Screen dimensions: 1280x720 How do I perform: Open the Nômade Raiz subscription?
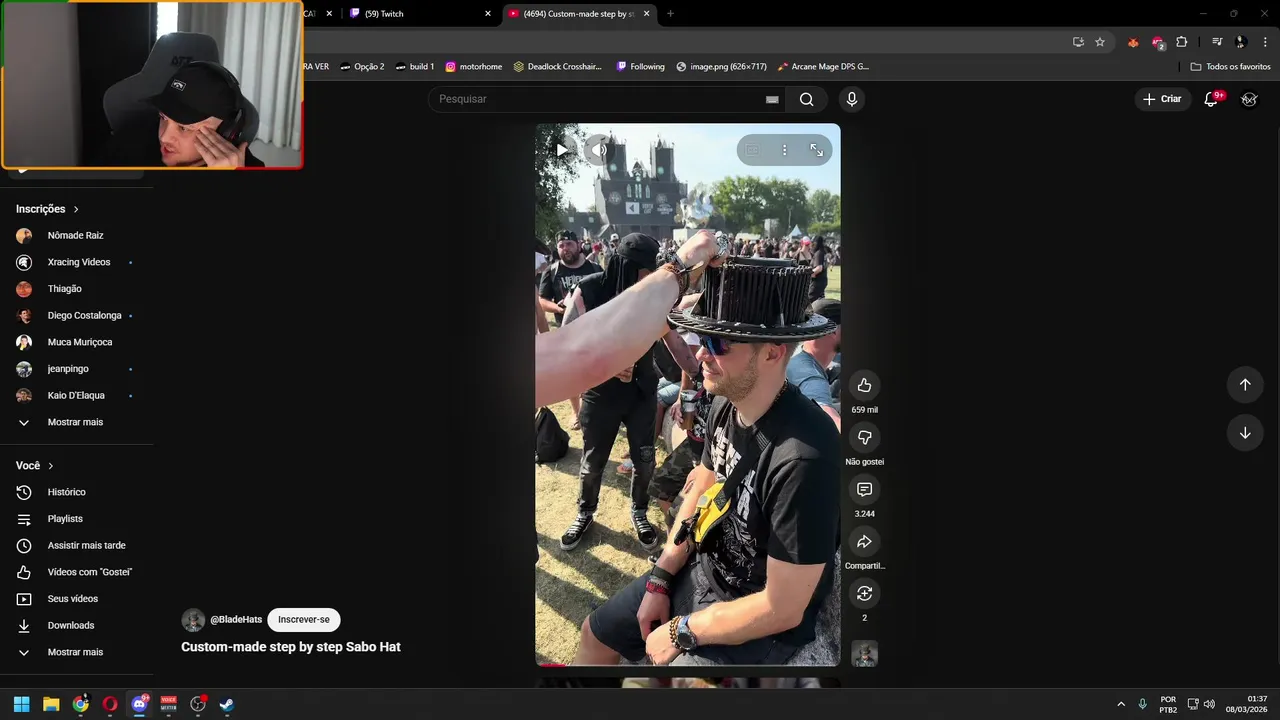tap(76, 236)
